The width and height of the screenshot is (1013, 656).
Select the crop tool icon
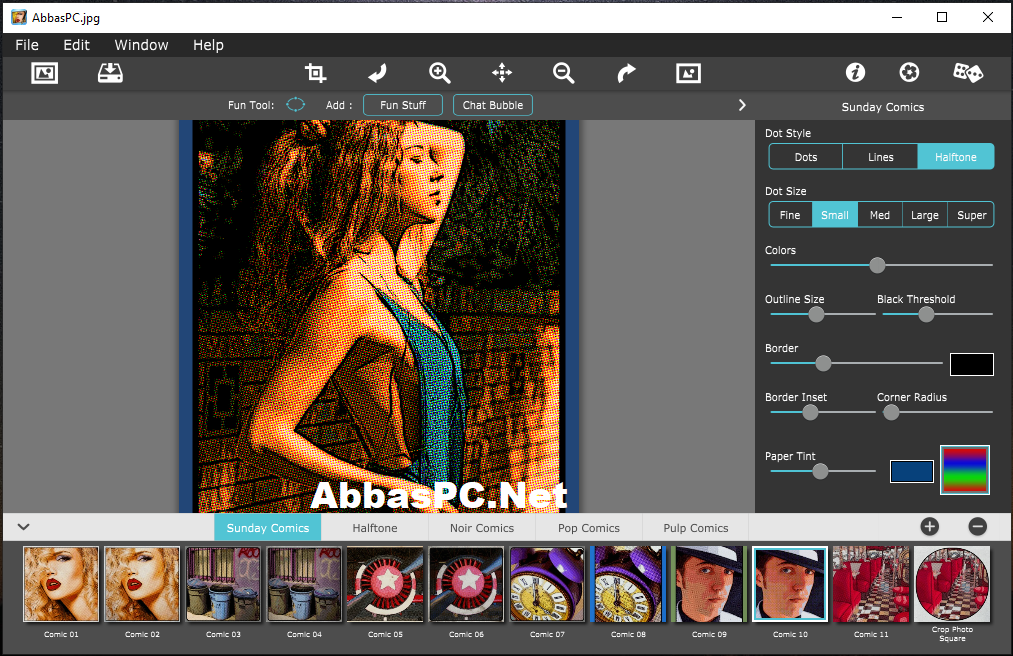315,73
